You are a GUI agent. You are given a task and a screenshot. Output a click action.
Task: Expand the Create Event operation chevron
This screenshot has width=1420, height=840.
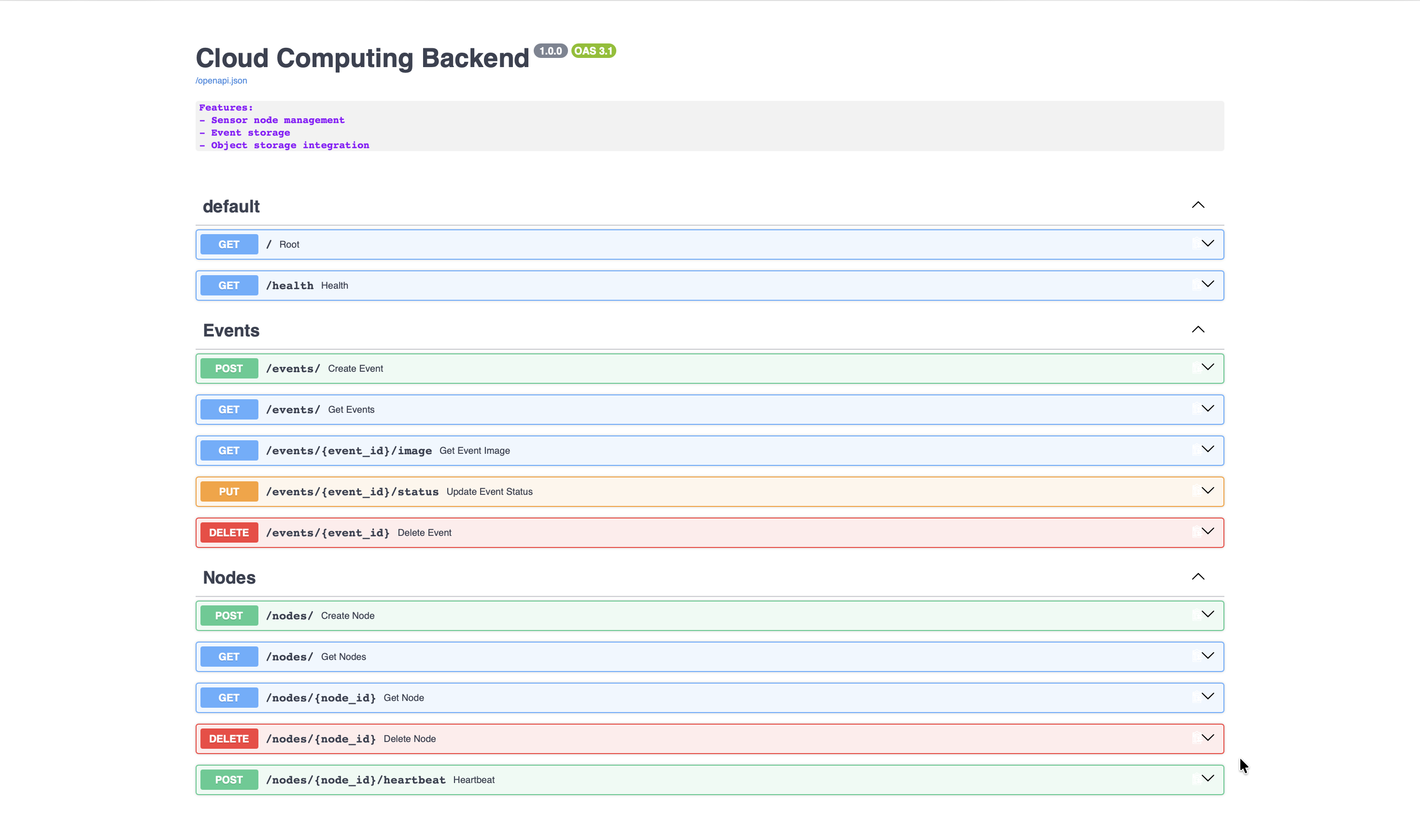point(1208,367)
